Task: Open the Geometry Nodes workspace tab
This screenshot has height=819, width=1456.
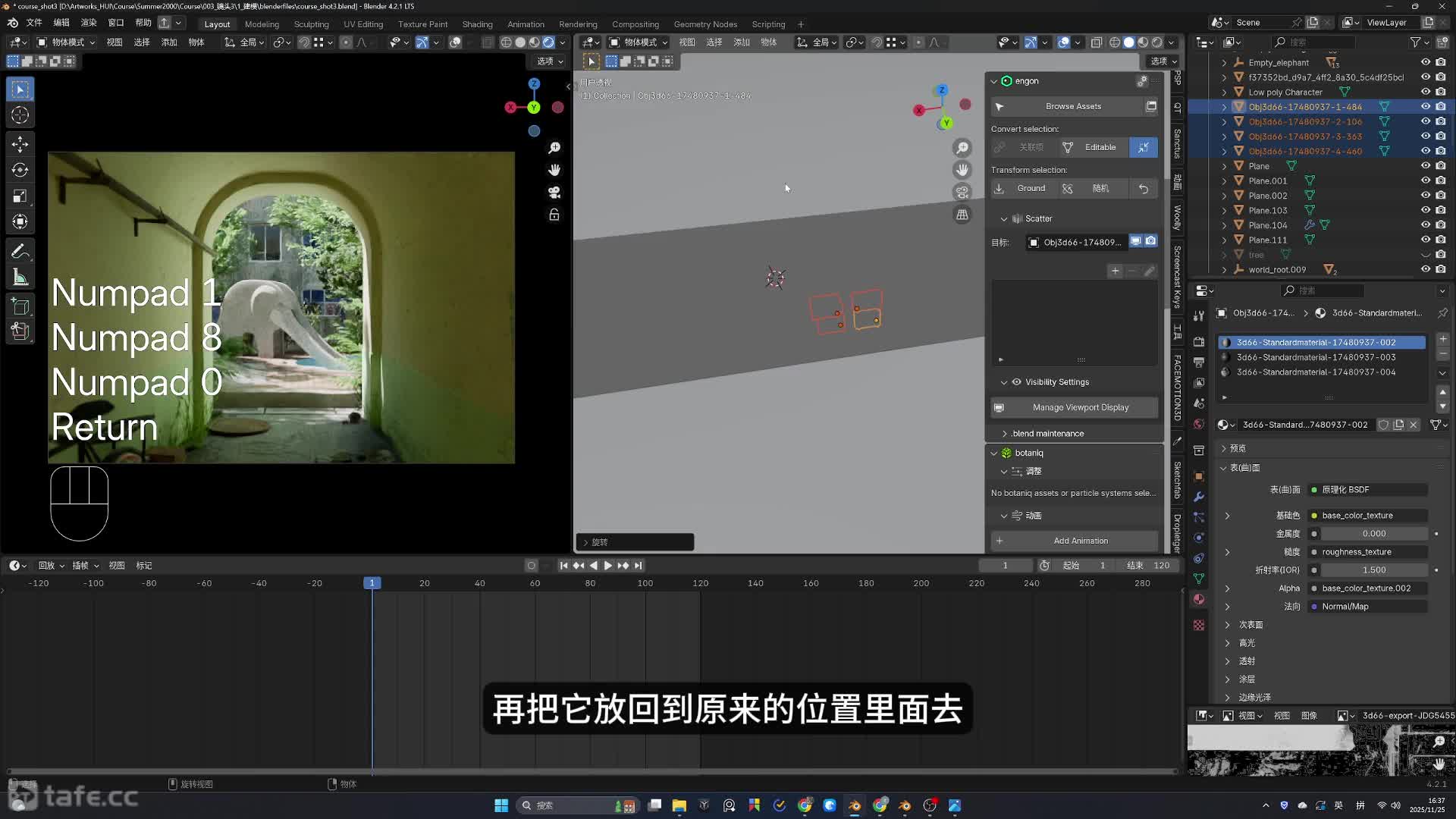Action: tap(704, 24)
